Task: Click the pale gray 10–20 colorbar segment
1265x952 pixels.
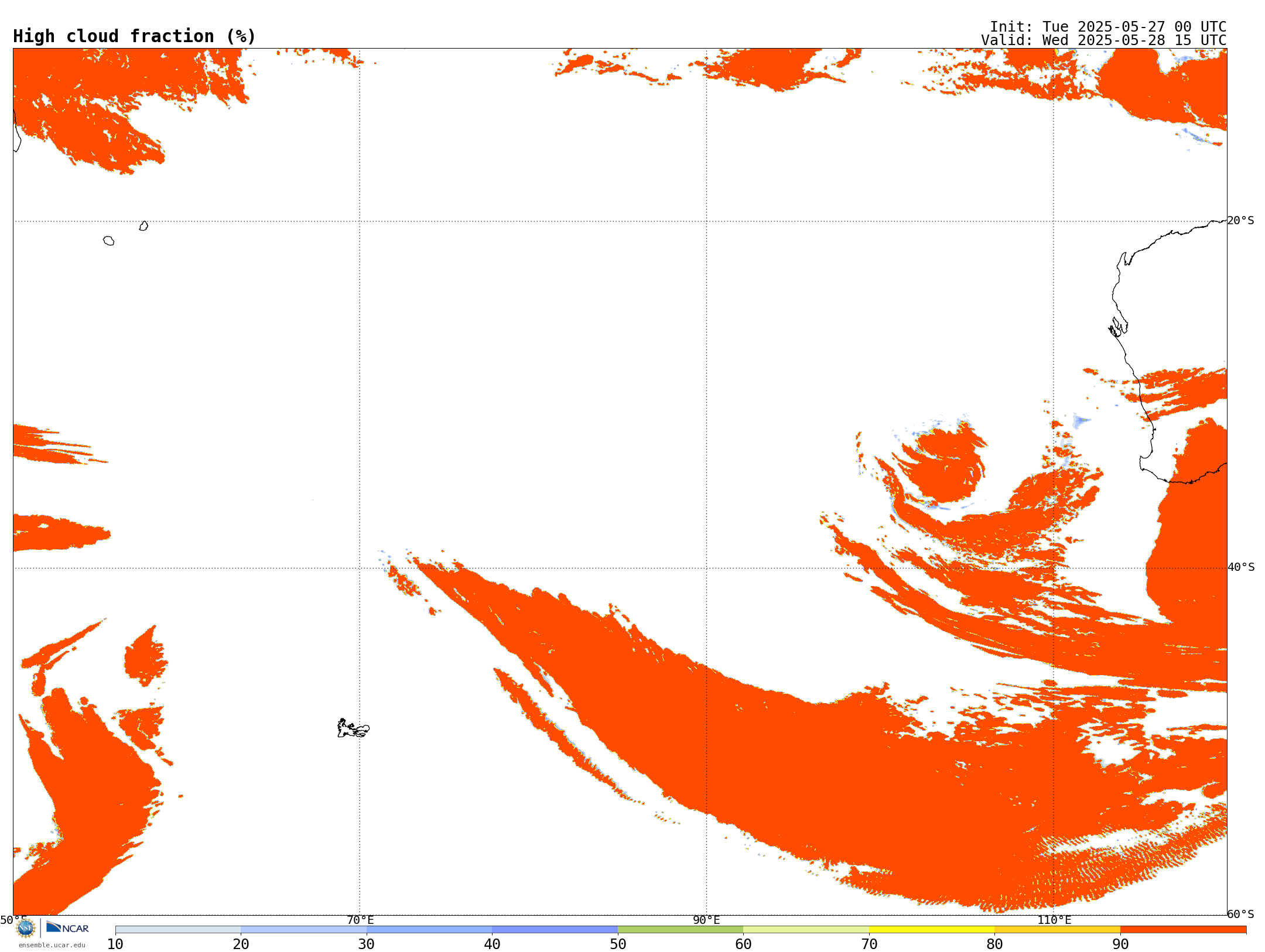Action: (178, 929)
